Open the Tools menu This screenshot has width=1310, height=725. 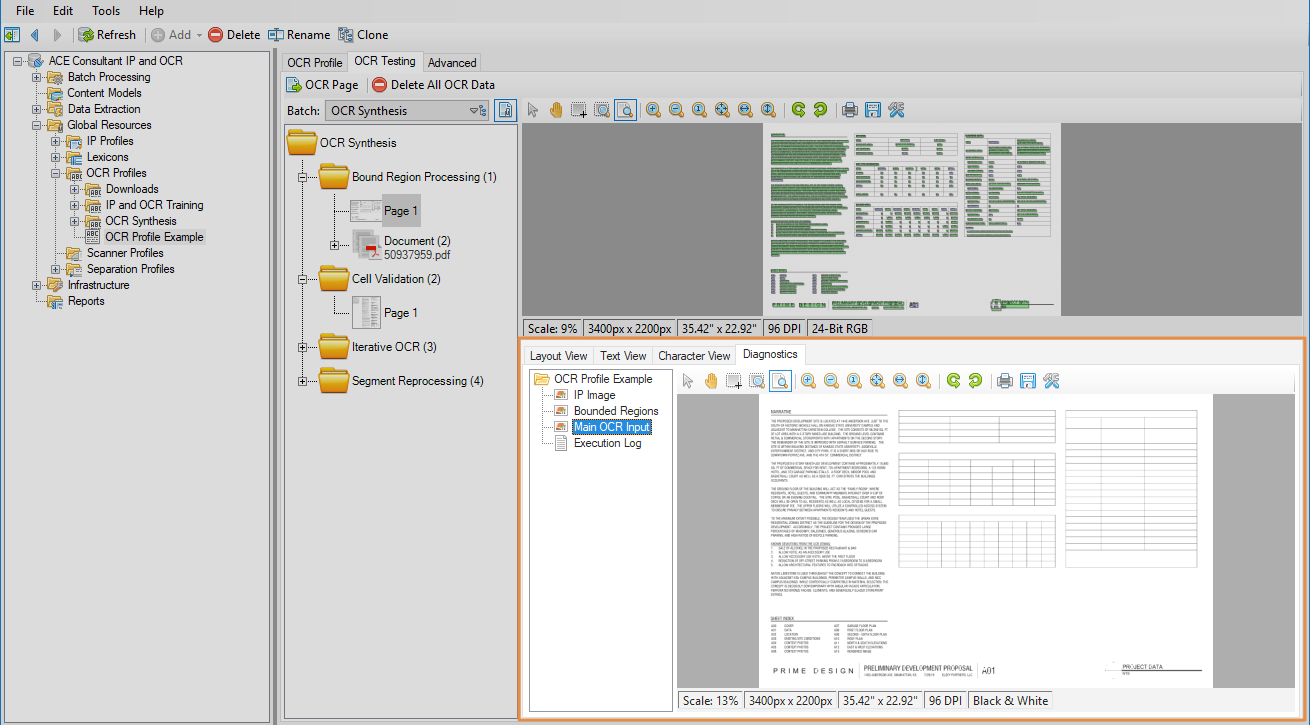tap(106, 11)
